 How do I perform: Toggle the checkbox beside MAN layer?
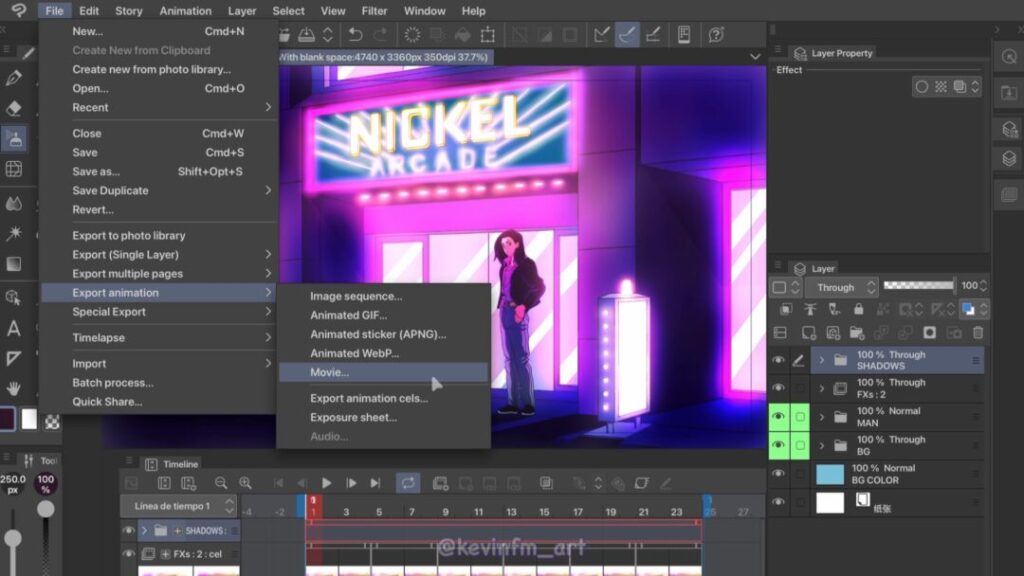click(x=800, y=417)
